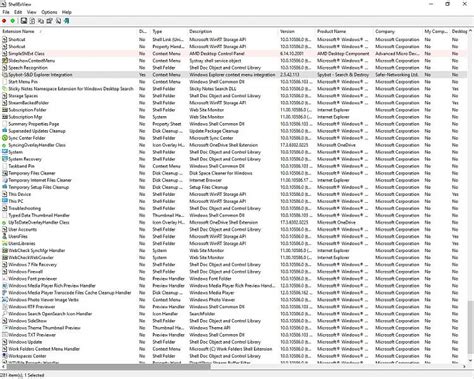Select the Windows Update entry
The height and width of the screenshot is (379, 474).
[x=25, y=342]
